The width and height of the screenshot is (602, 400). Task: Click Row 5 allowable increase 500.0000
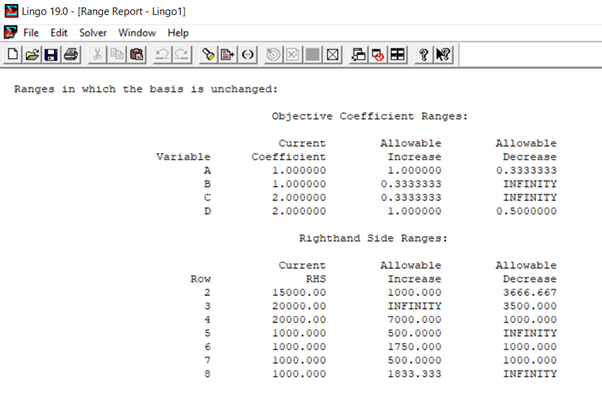pyautogui.click(x=415, y=333)
